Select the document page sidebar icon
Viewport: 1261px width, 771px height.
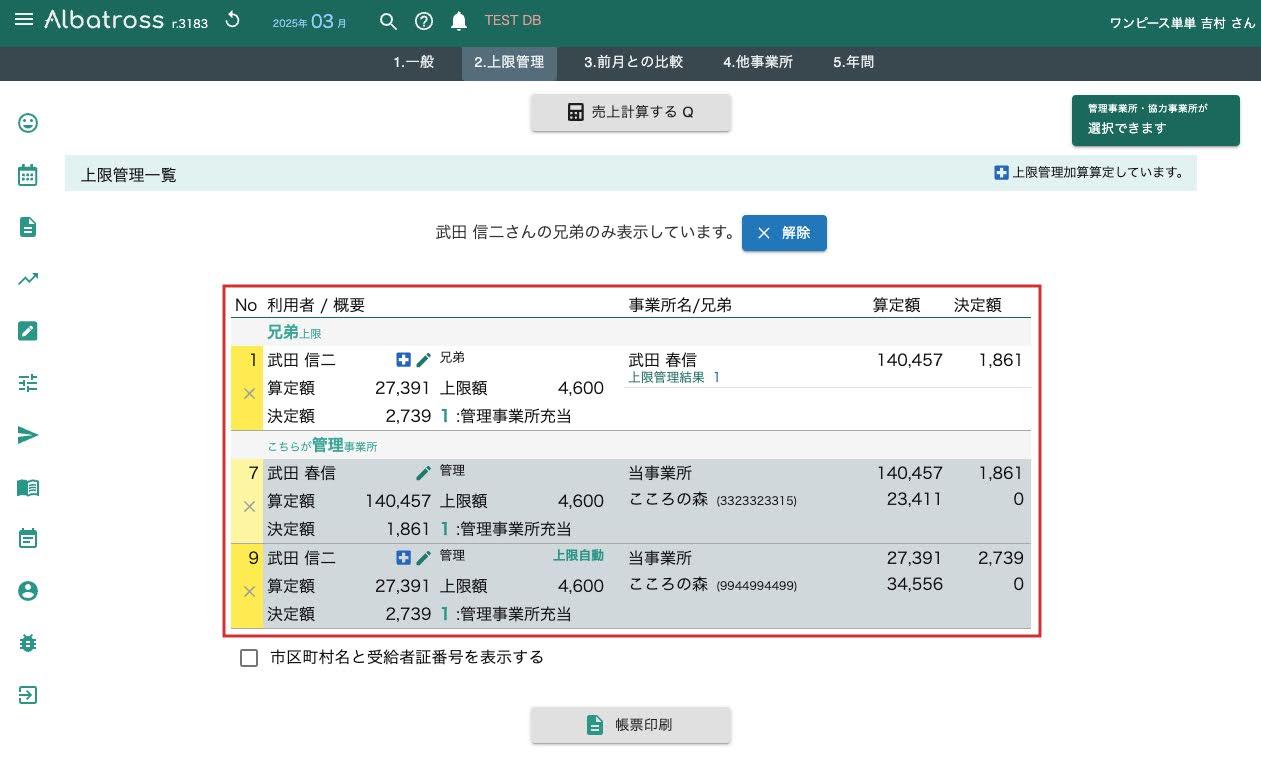coord(28,227)
